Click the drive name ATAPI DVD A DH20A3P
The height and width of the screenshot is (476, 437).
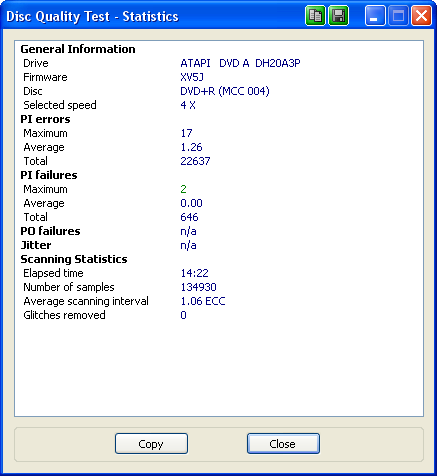click(x=240, y=63)
